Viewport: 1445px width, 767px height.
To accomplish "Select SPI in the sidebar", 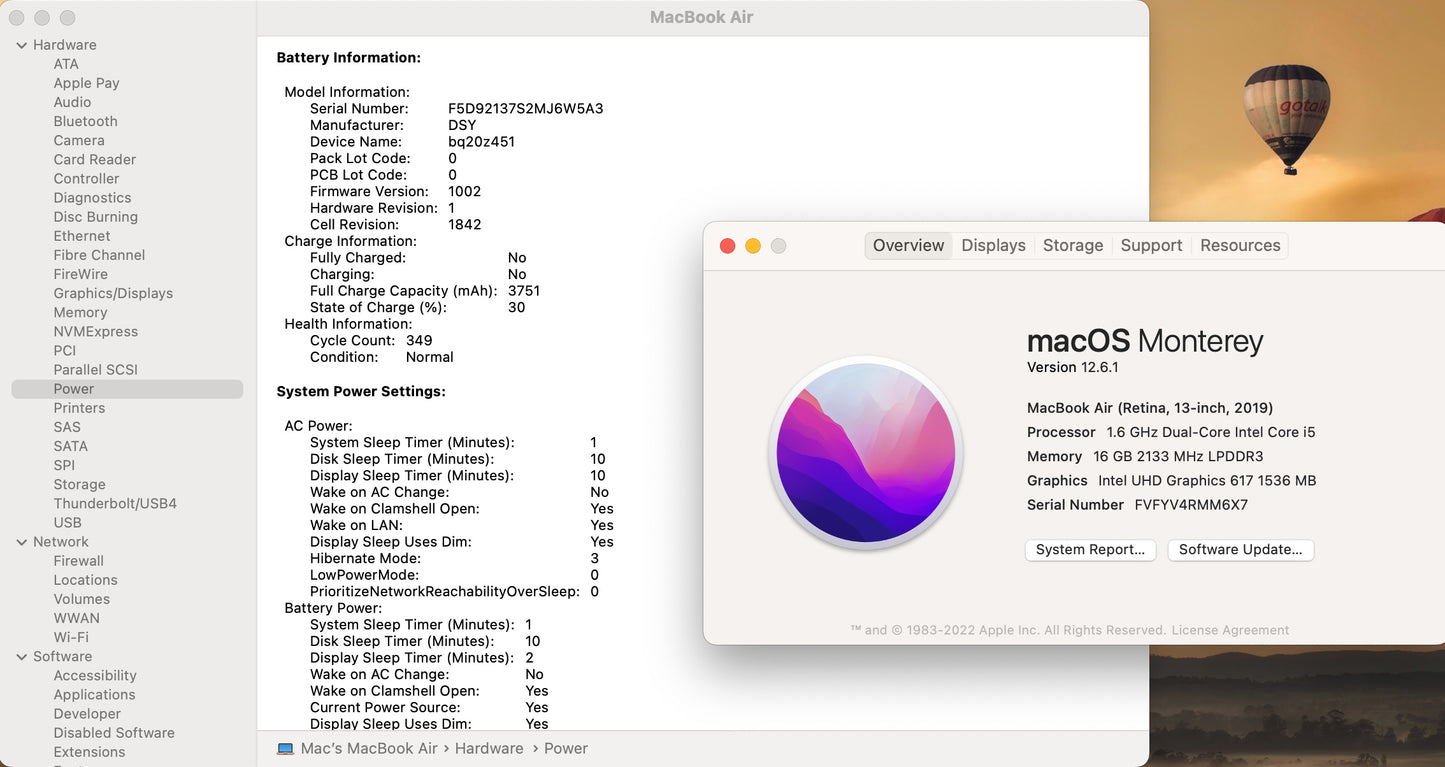I will [64, 465].
